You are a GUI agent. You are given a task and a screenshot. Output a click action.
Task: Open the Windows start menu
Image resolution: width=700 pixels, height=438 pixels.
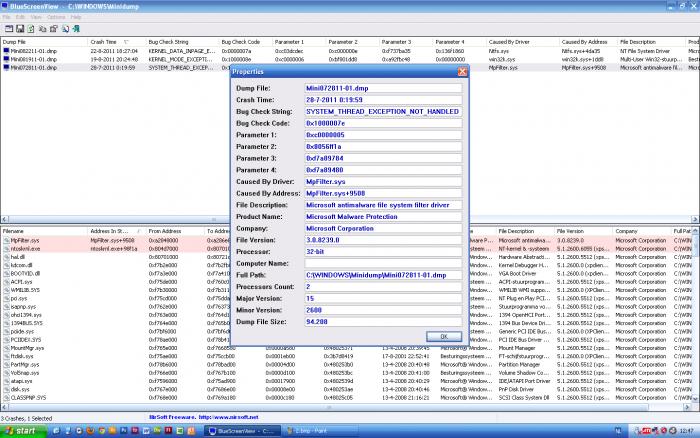[x=23, y=431]
